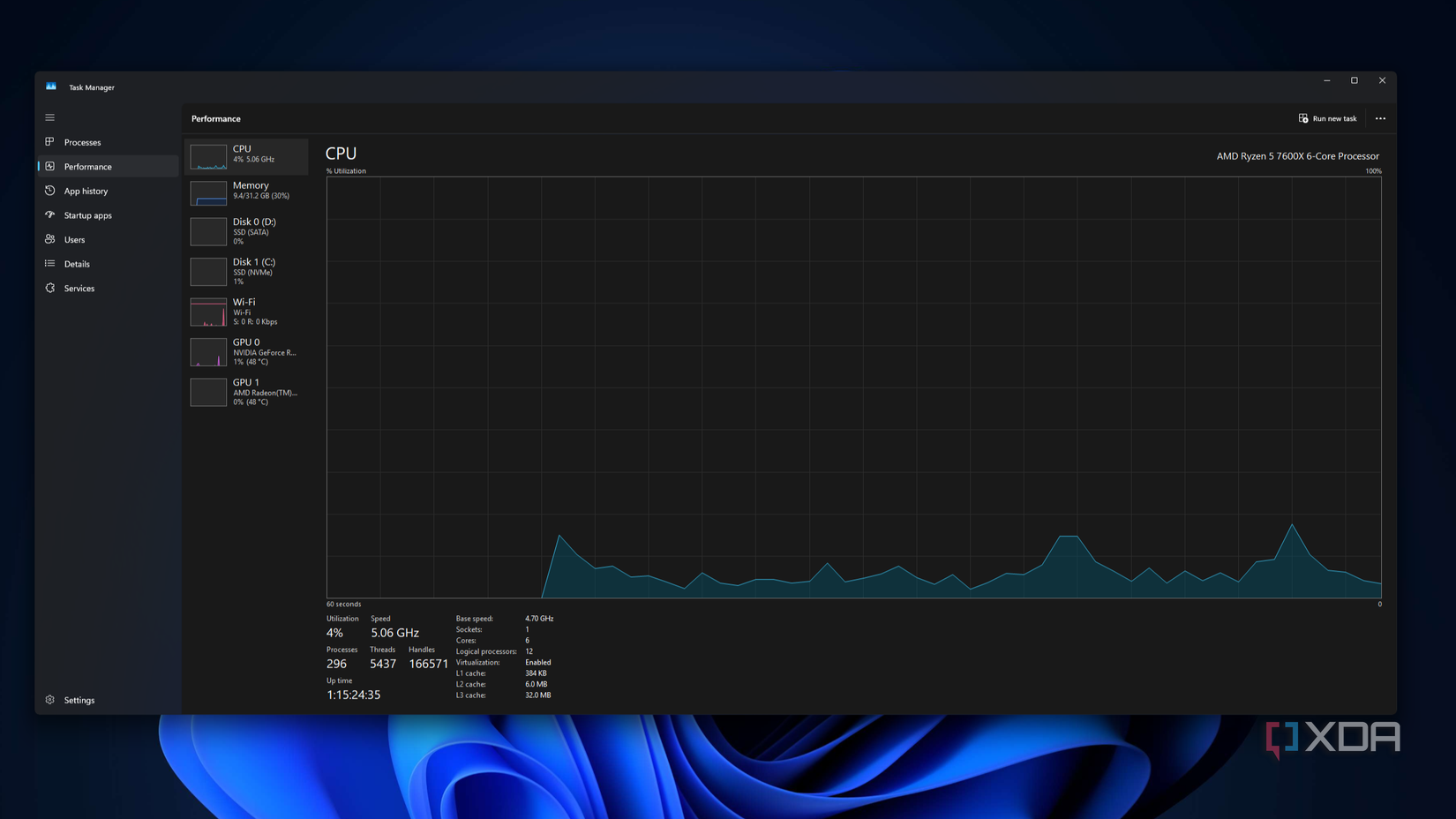
Task: Select the Memory mini graph thumbnail
Action: pyautogui.click(x=208, y=192)
